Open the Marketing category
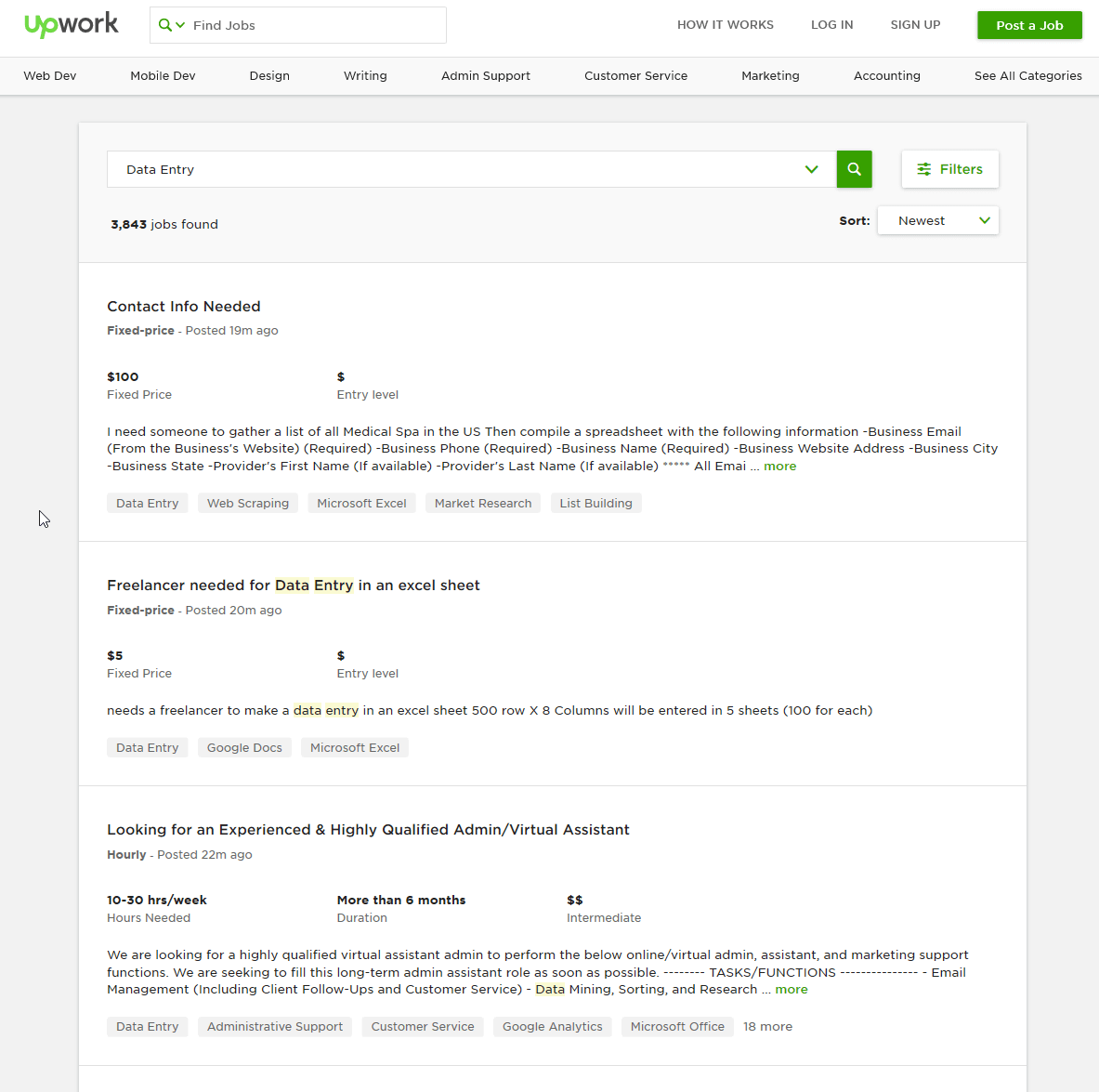The image size is (1099, 1092). pos(770,76)
